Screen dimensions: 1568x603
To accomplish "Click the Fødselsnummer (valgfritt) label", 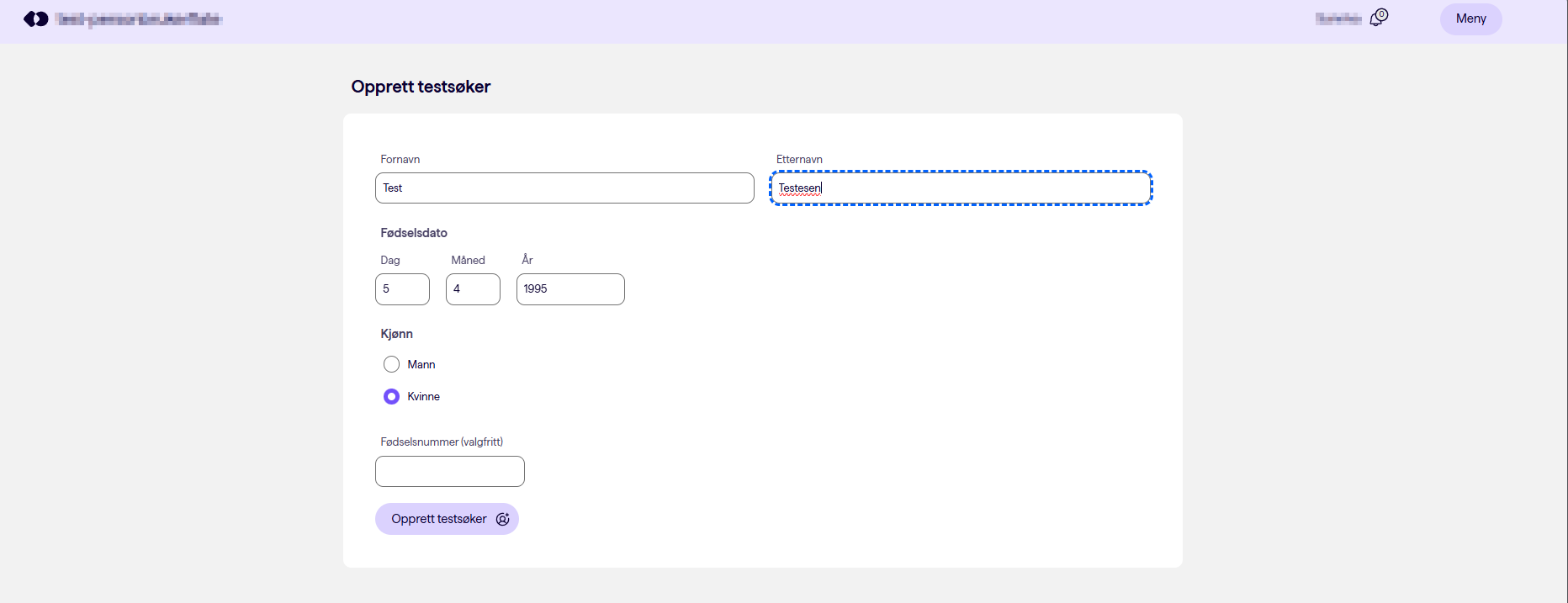I will pos(442,442).
